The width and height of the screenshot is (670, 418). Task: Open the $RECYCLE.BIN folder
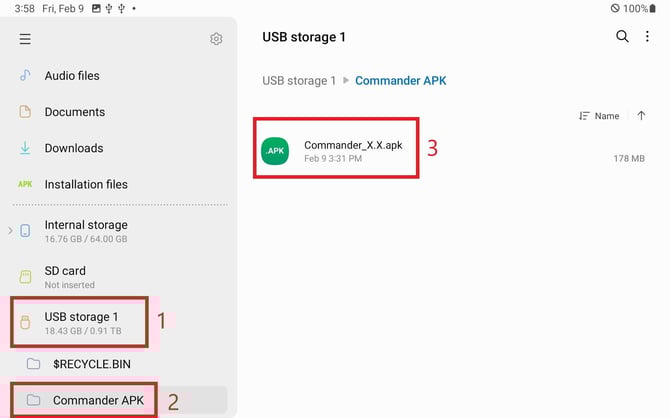(91, 364)
